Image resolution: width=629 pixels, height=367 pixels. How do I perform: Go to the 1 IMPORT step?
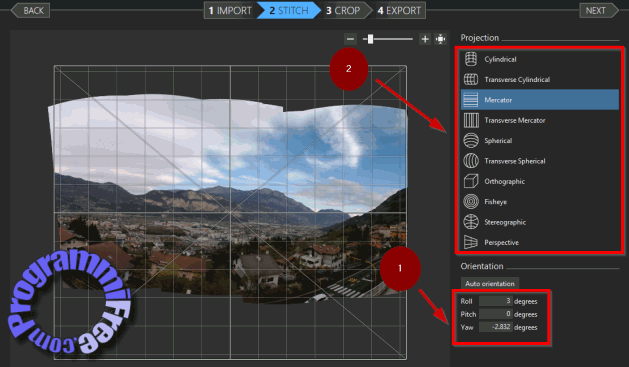coord(230,10)
